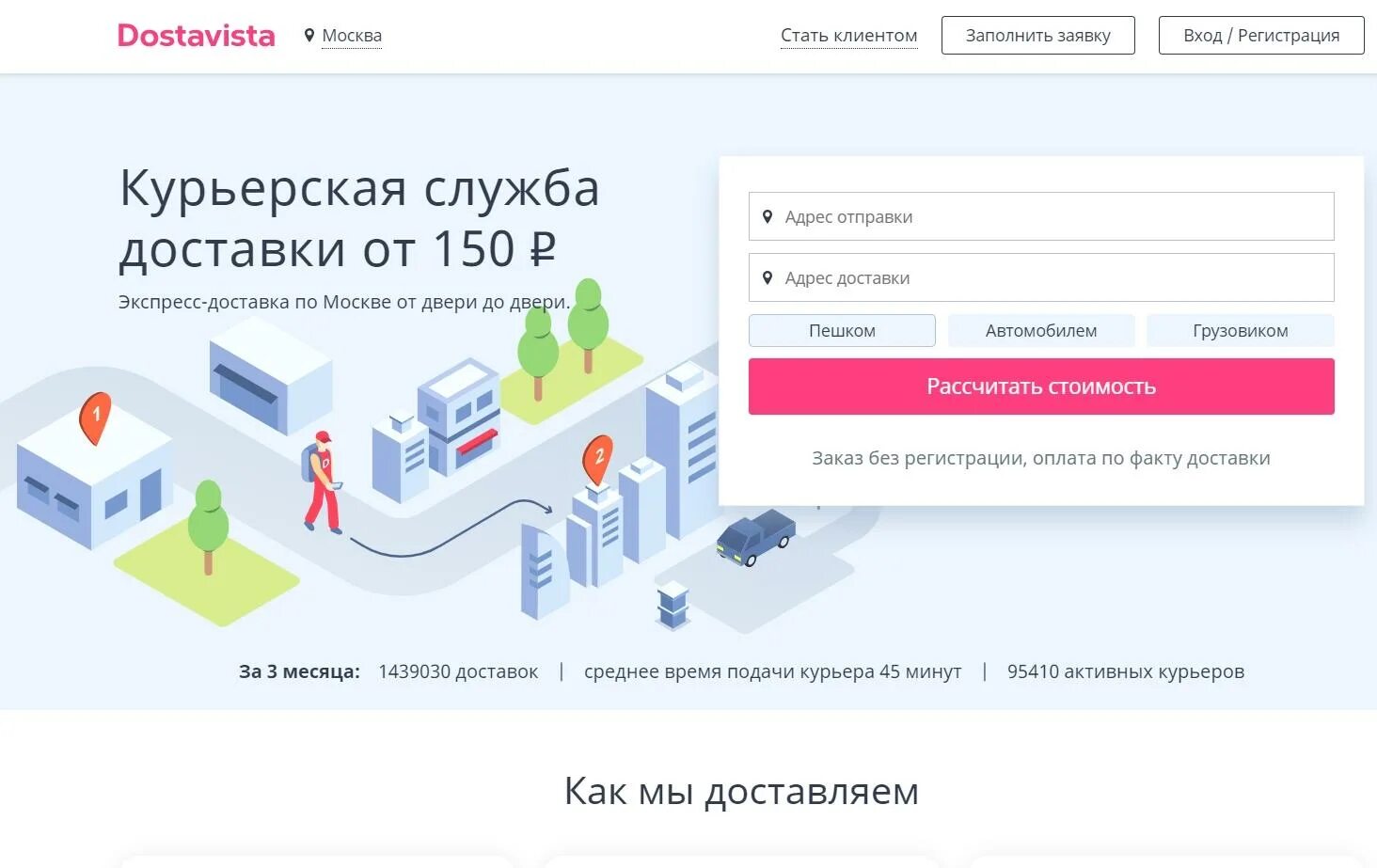Select the Автомобилем delivery option
The image size is (1377, 868).
click(1041, 330)
